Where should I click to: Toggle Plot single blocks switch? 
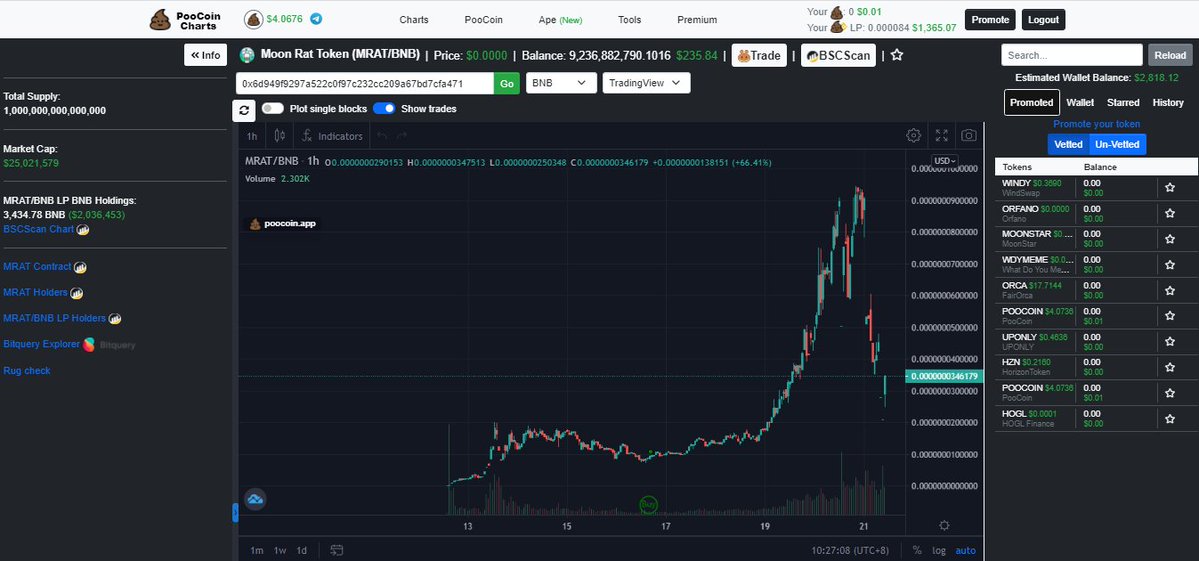pos(273,109)
